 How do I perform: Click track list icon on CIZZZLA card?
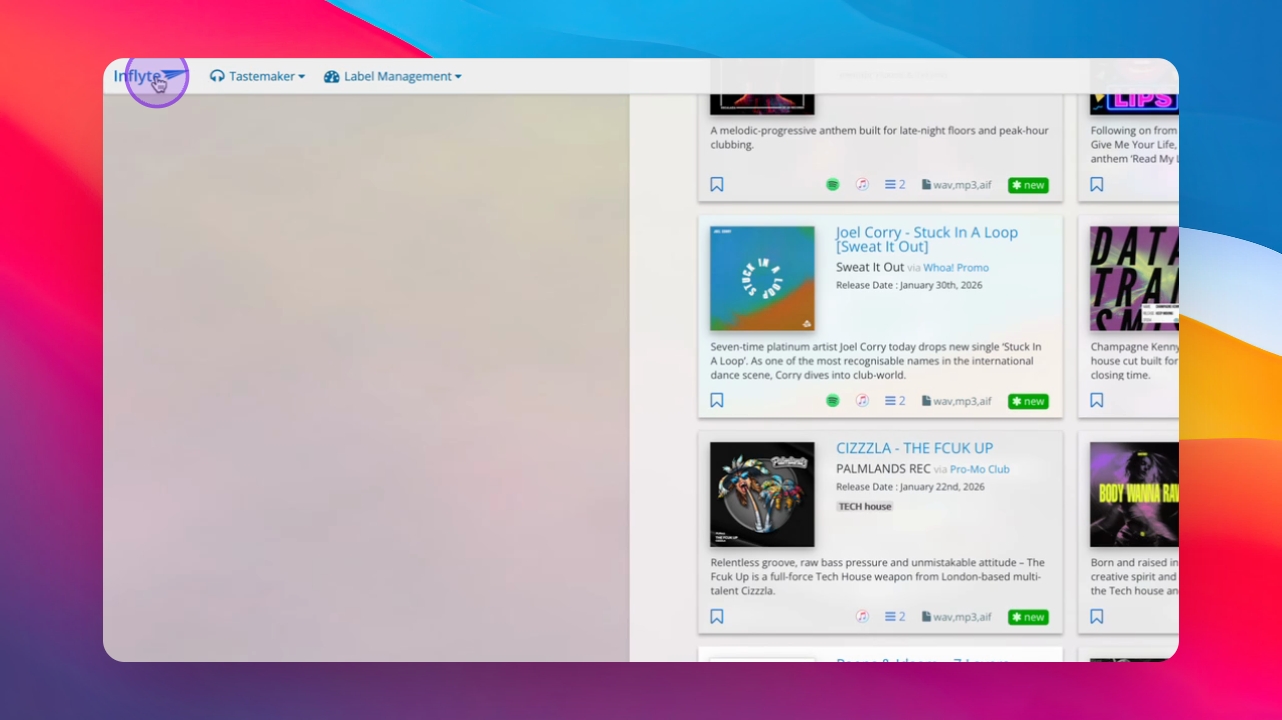895,617
